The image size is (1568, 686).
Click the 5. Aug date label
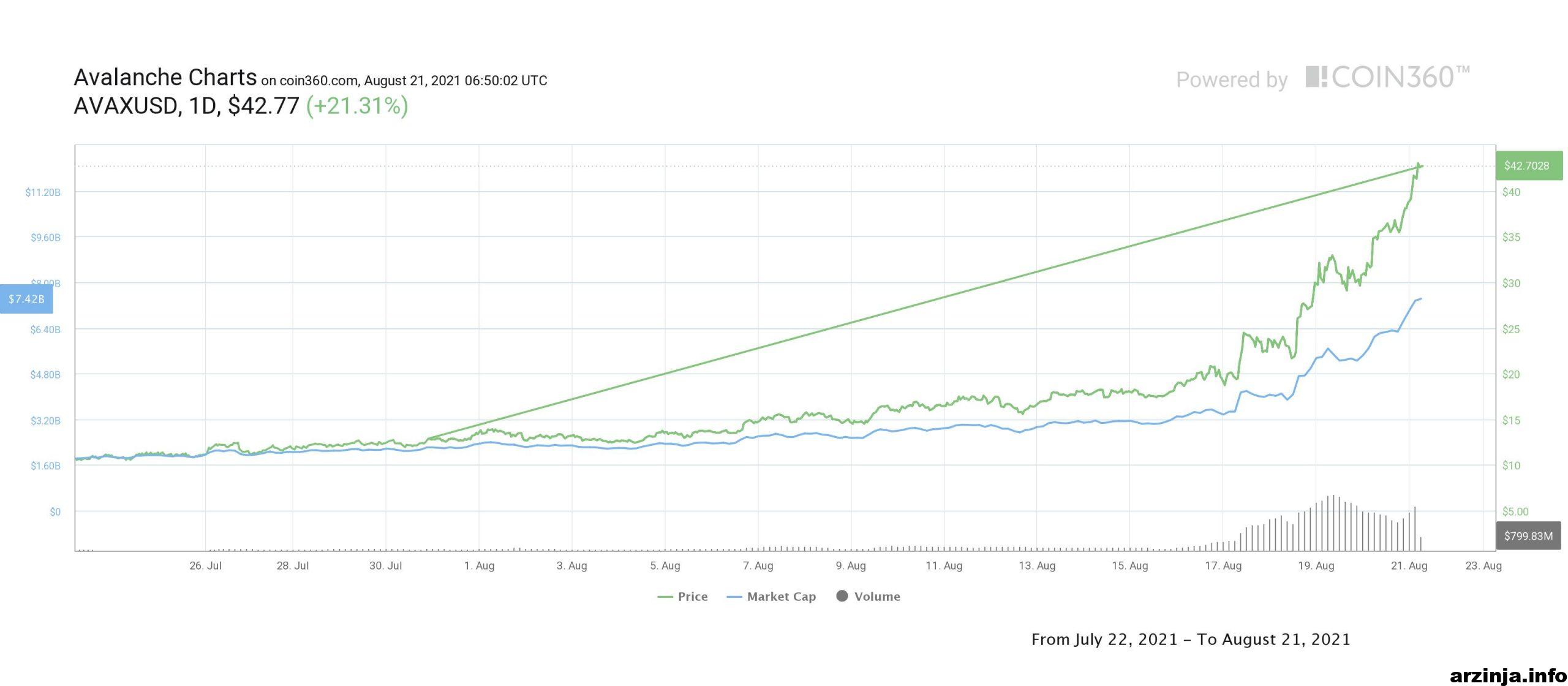[665, 566]
